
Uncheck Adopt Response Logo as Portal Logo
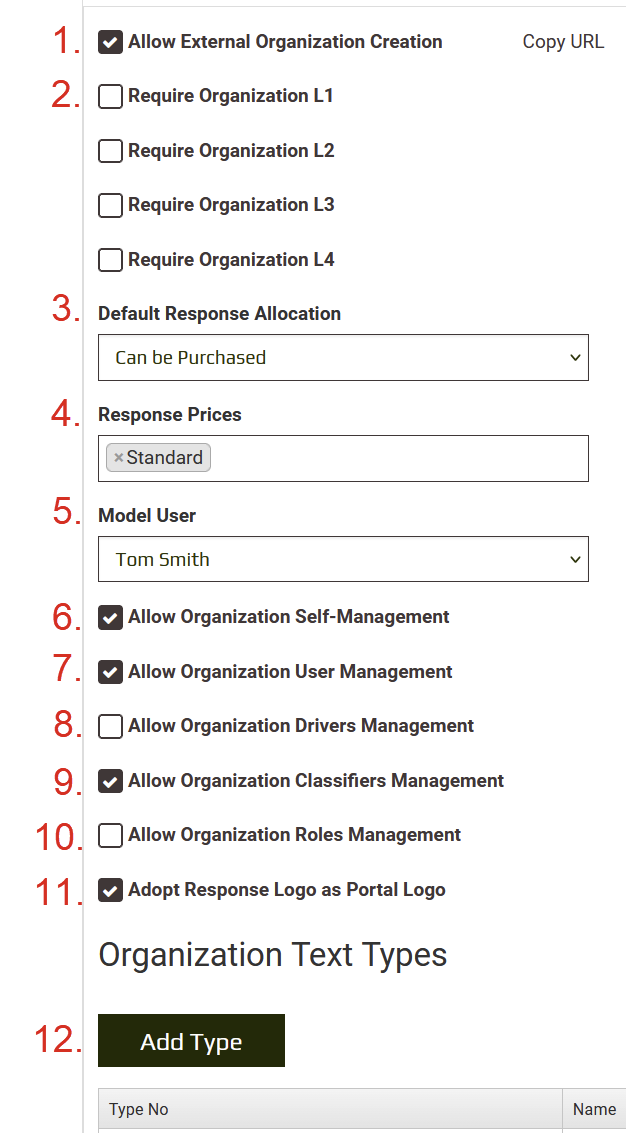click(111, 890)
